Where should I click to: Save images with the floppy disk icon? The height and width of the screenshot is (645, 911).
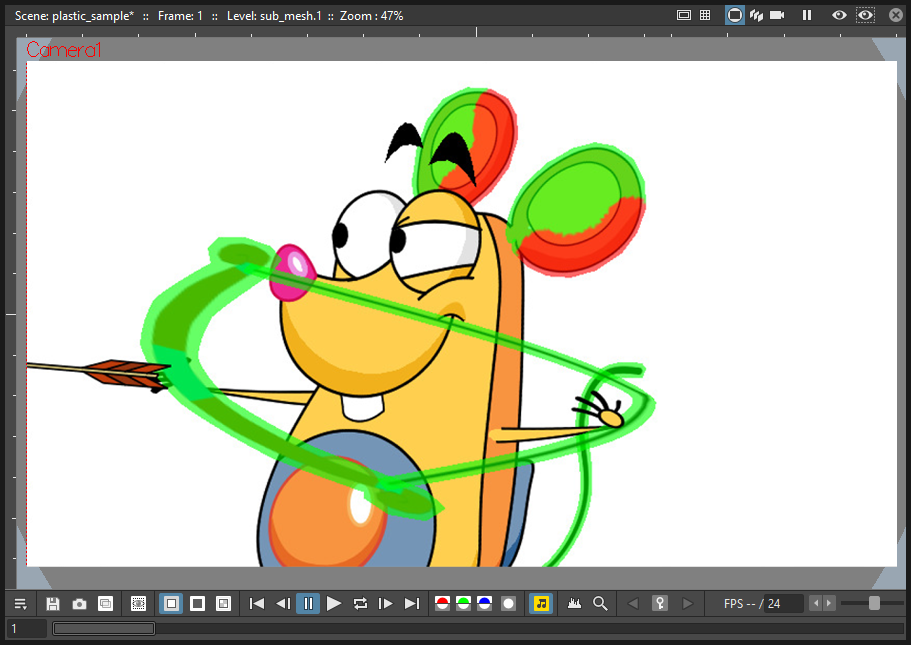tap(53, 604)
